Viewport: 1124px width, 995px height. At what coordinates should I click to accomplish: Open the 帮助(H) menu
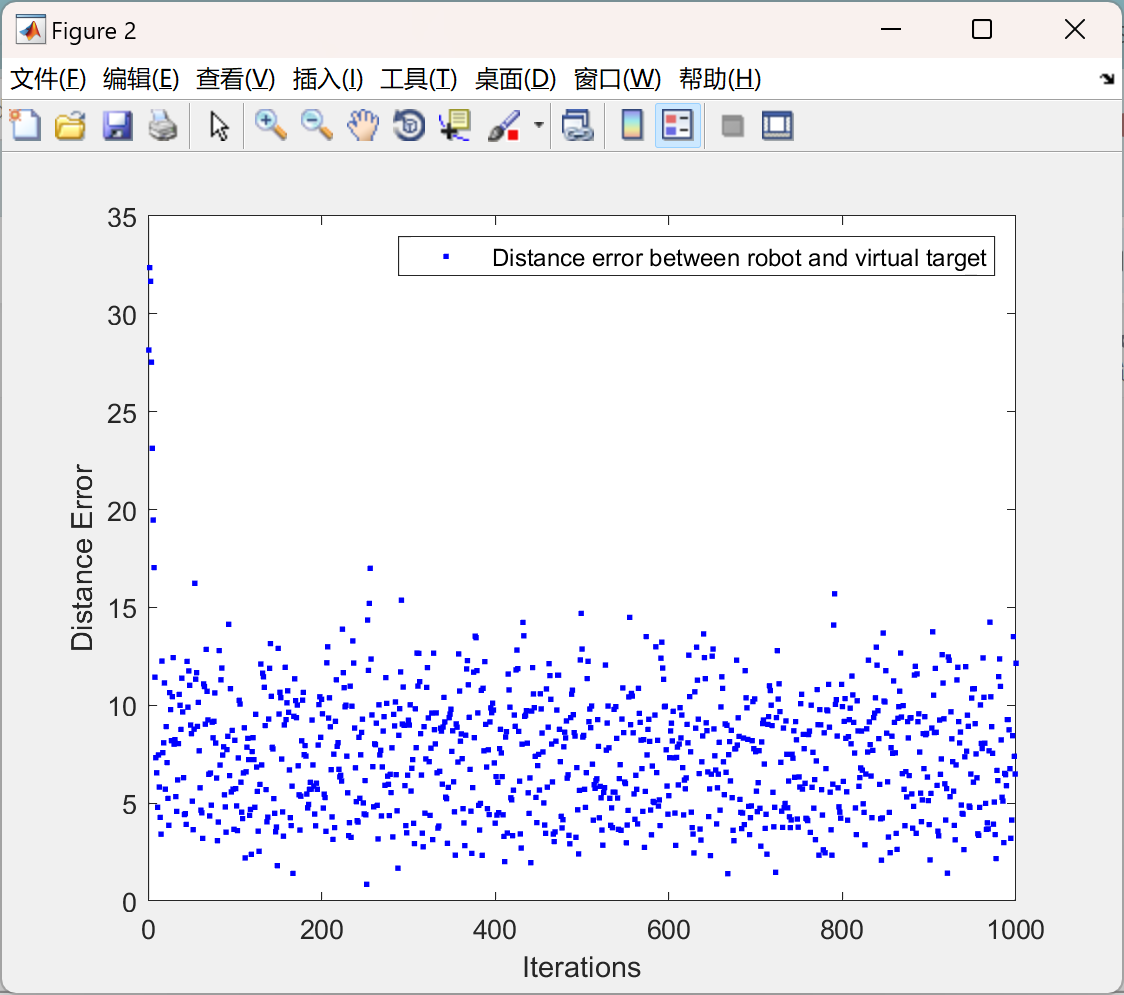[720, 79]
